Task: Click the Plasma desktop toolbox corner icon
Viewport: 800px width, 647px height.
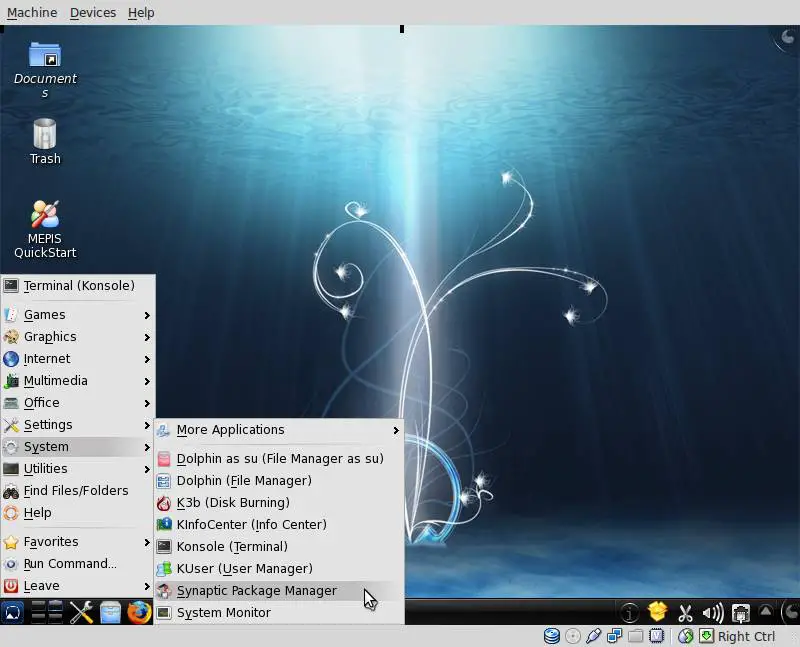Action: pos(788,37)
